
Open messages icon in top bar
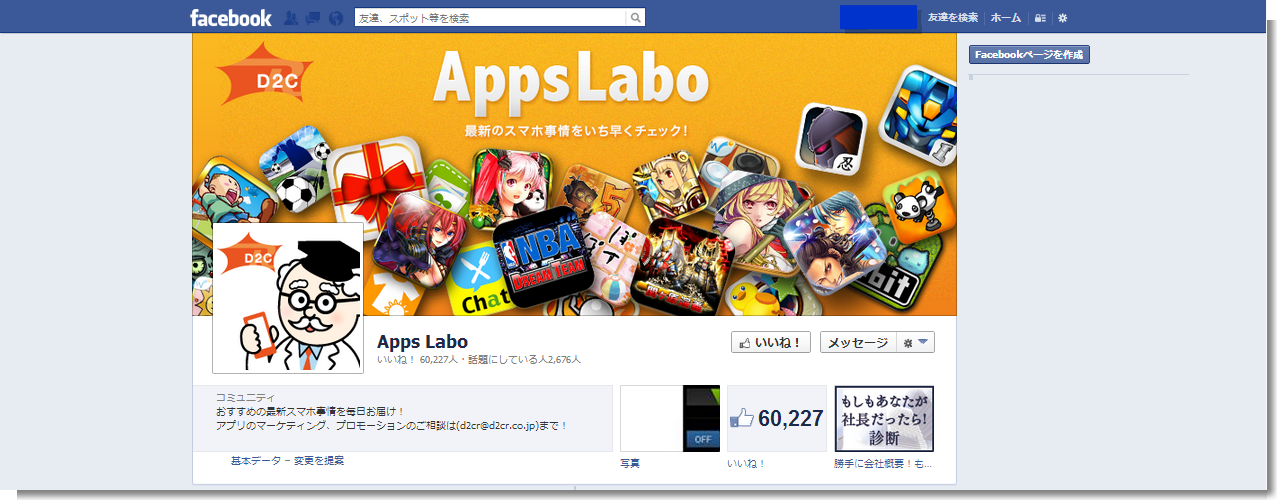pyautogui.click(x=312, y=18)
